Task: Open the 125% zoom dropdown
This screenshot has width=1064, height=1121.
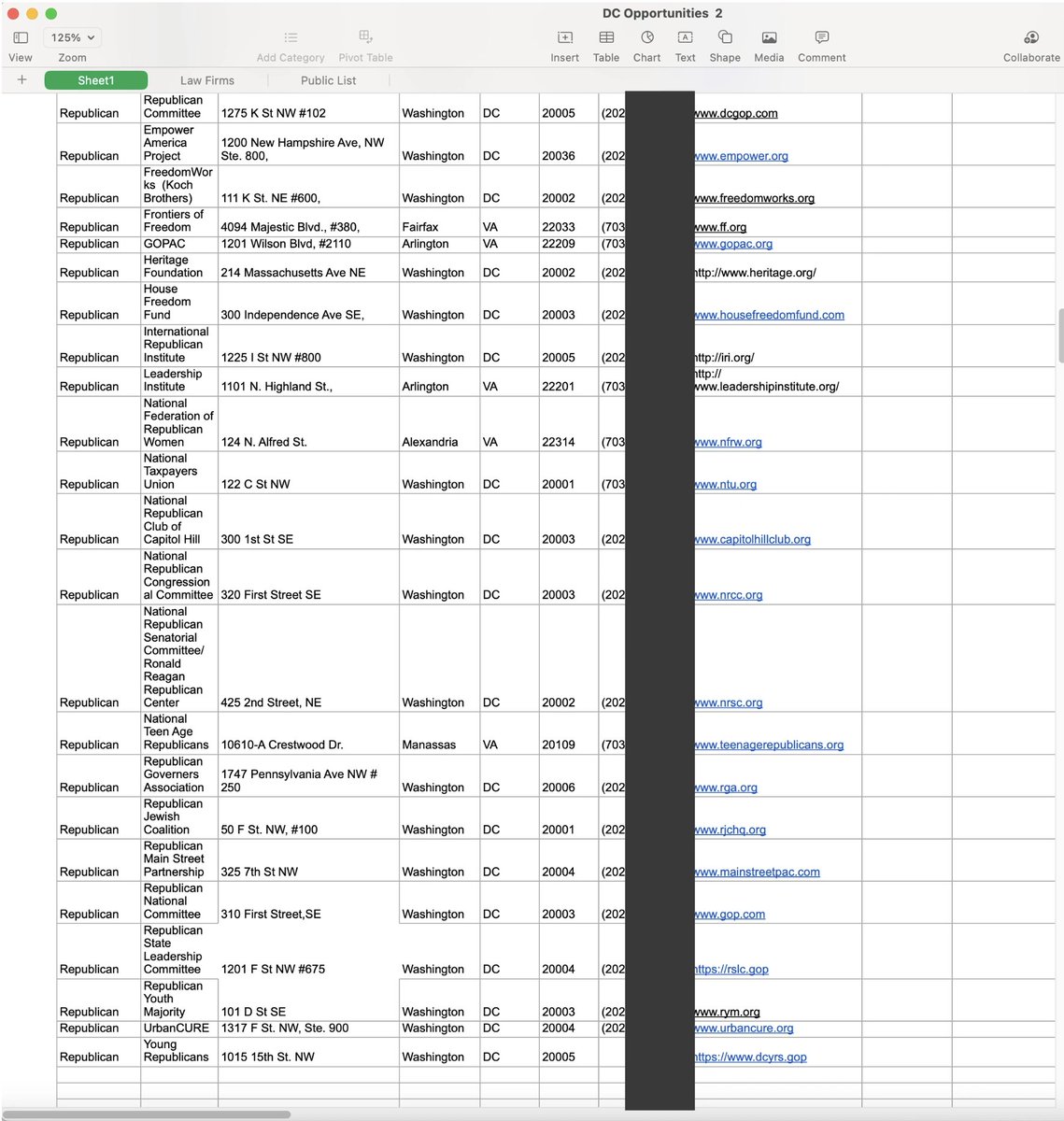Action: (x=73, y=37)
